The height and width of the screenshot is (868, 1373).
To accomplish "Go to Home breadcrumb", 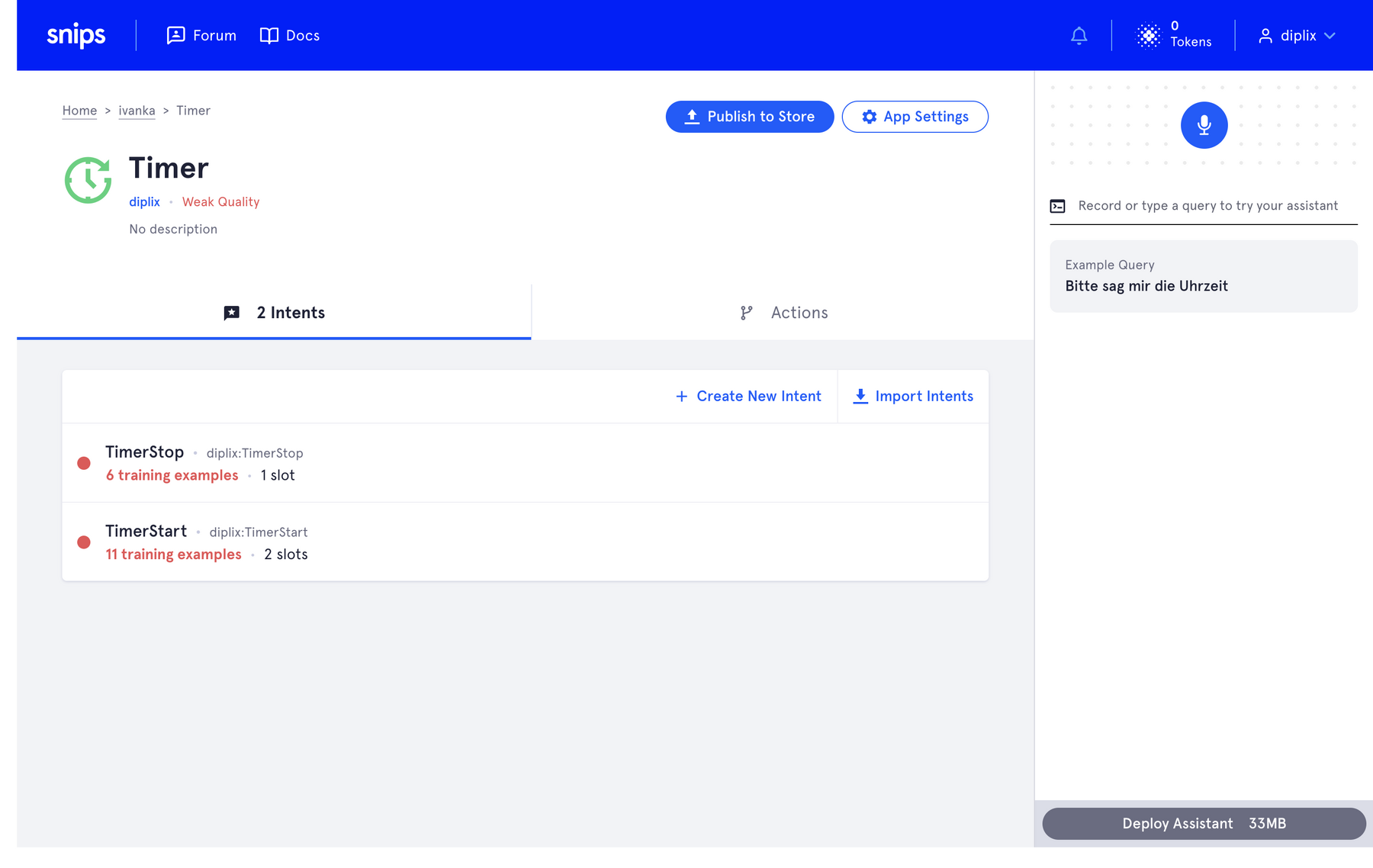I will pyautogui.click(x=79, y=111).
